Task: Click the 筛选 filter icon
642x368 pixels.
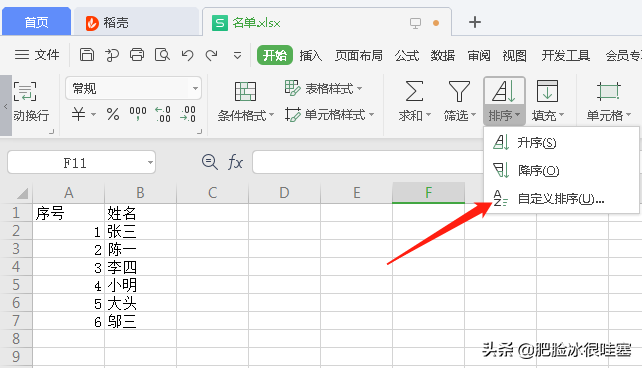Action: point(459,91)
